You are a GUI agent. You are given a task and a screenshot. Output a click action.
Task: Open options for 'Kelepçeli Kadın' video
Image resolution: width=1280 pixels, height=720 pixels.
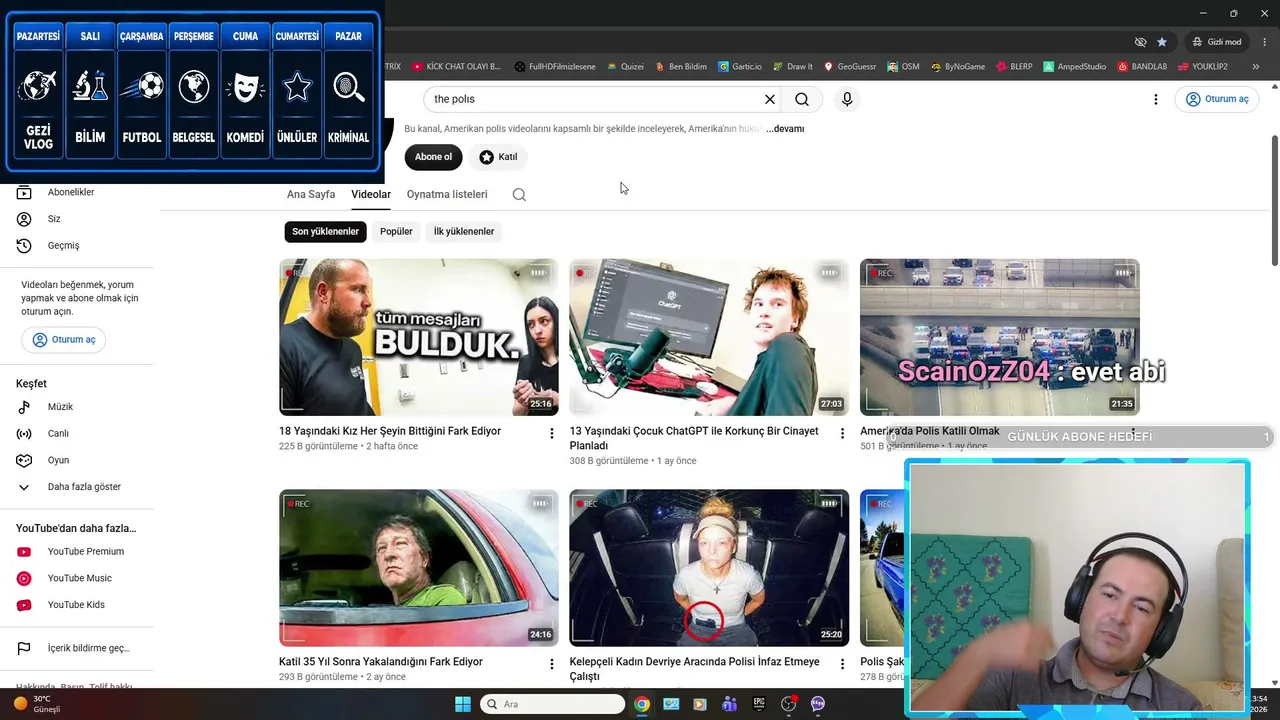click(841, 664)
